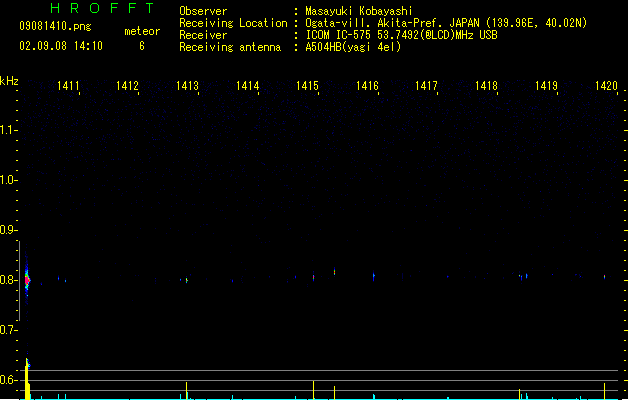The width and height of the screenshot is (629, 400).
Task: Click frequency axis label 1.1
Action: (8, 130)
